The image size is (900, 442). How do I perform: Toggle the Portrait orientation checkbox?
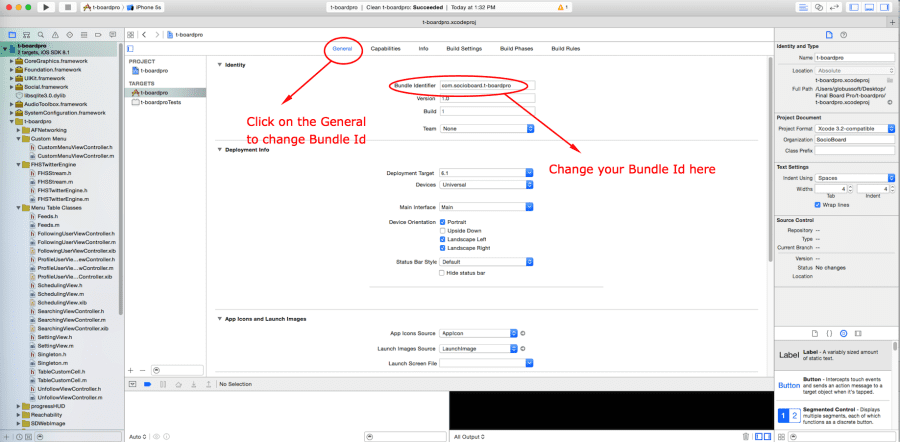(443, 222)
